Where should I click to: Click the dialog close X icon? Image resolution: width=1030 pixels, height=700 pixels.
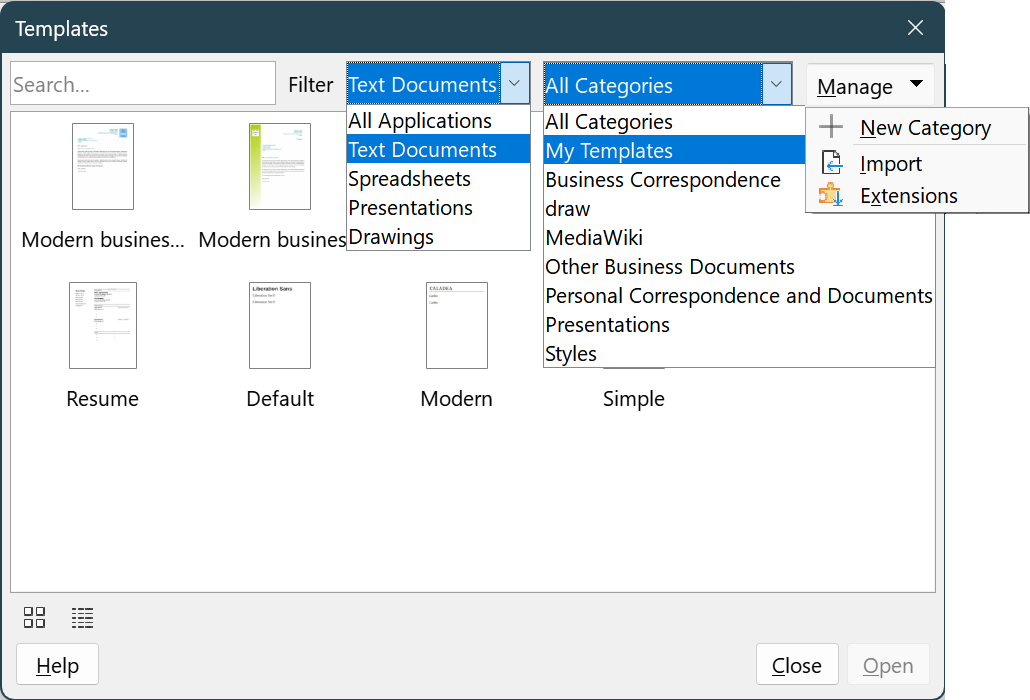click(915, 28)
